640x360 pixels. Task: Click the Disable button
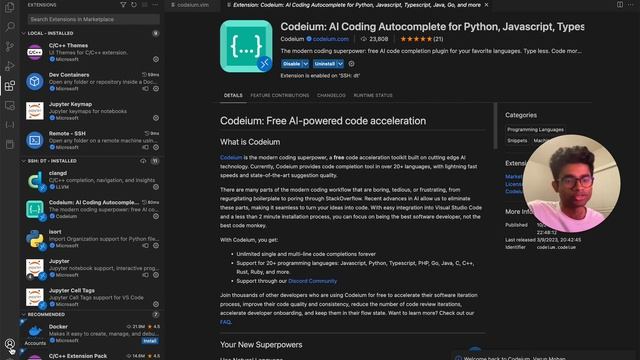[x=291, y=64]
